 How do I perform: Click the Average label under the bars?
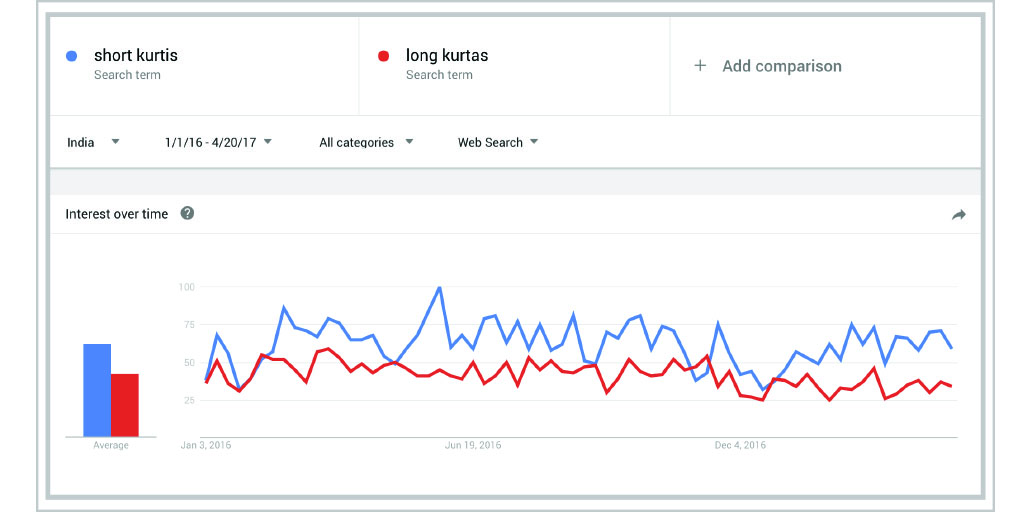(x=111, y=445)
